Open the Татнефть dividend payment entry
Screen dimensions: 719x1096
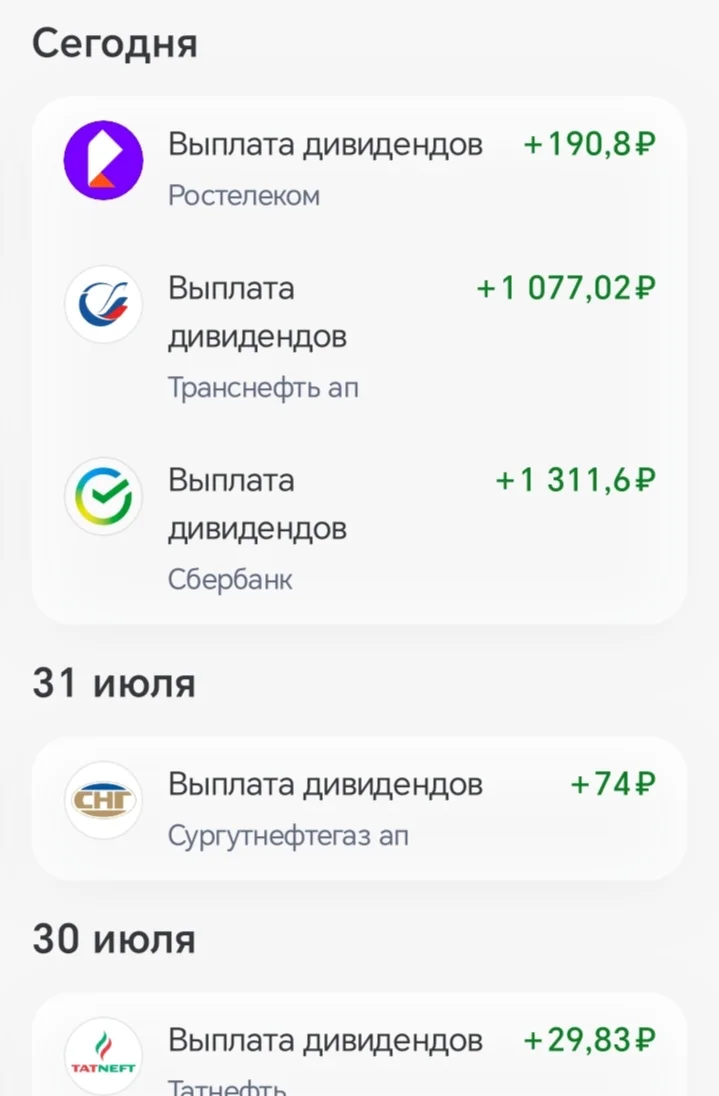click(359, 1045)
